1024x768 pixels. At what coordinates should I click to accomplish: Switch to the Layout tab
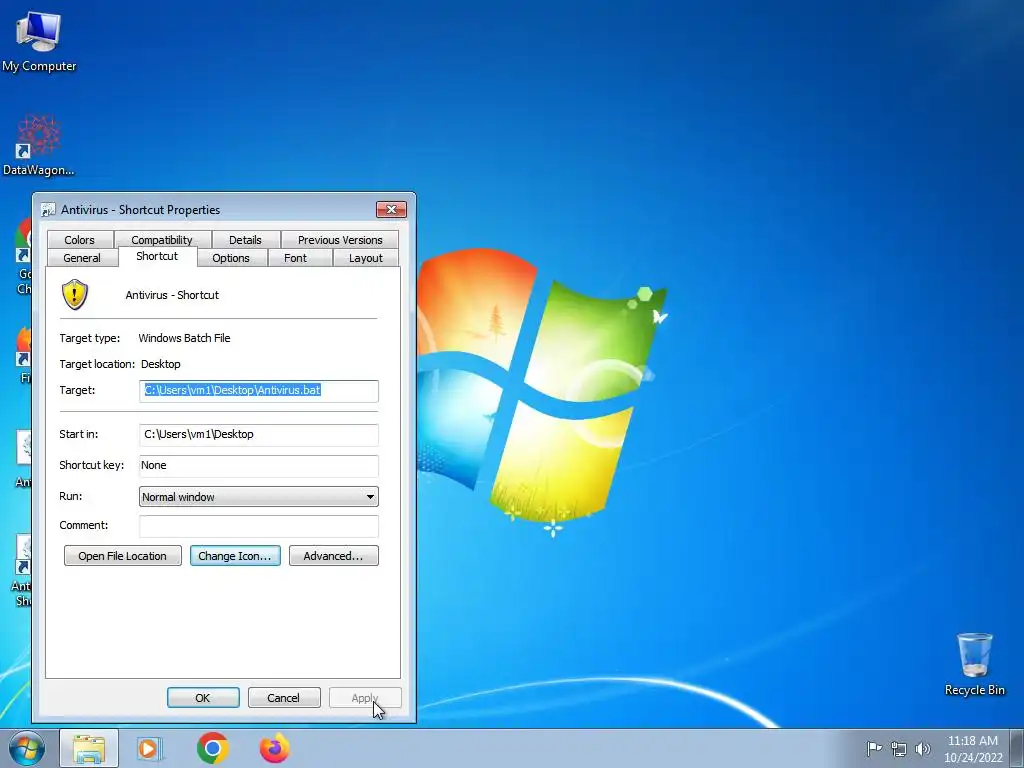(366, 258)
